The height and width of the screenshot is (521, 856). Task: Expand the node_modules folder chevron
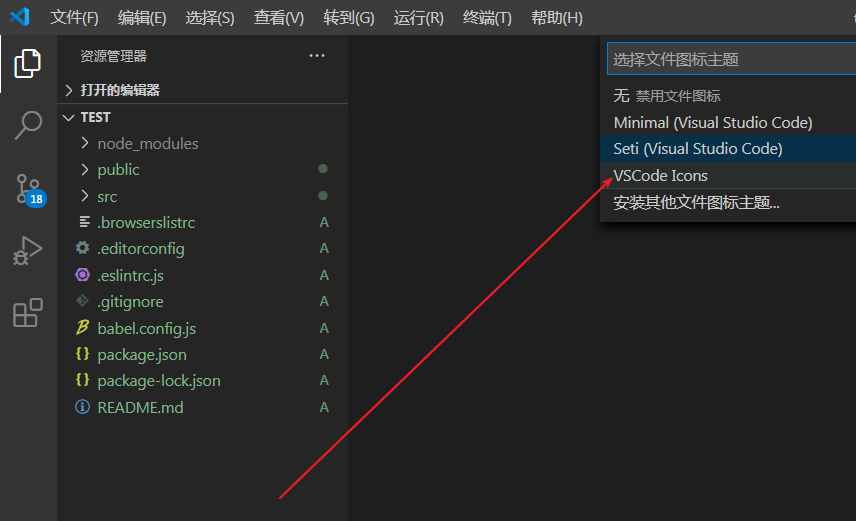coord(85,143)
